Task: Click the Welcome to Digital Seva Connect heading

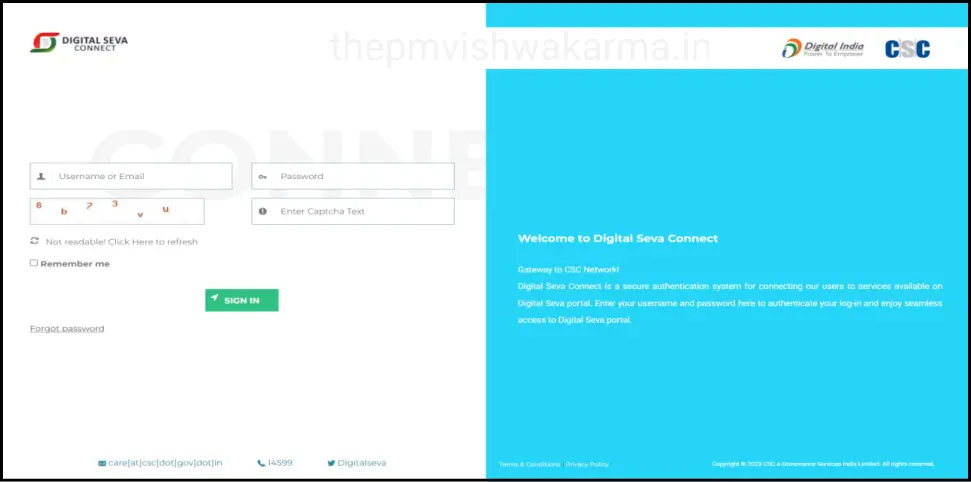Action: click(618, 239)
